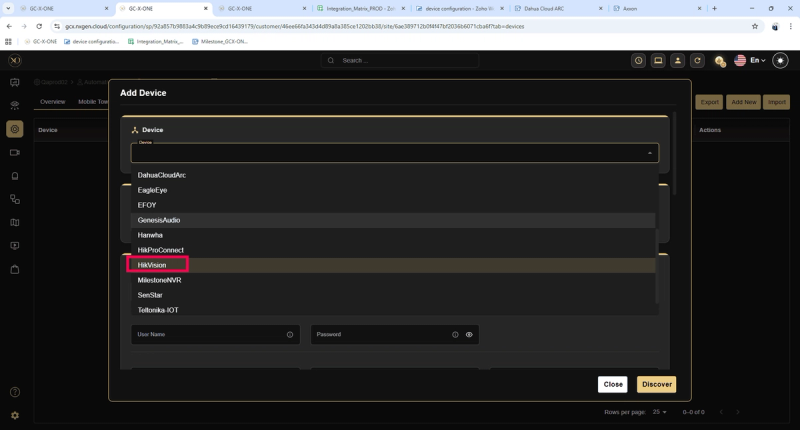Click the top Search field
The image size is (800, 430).
(400, 60)
